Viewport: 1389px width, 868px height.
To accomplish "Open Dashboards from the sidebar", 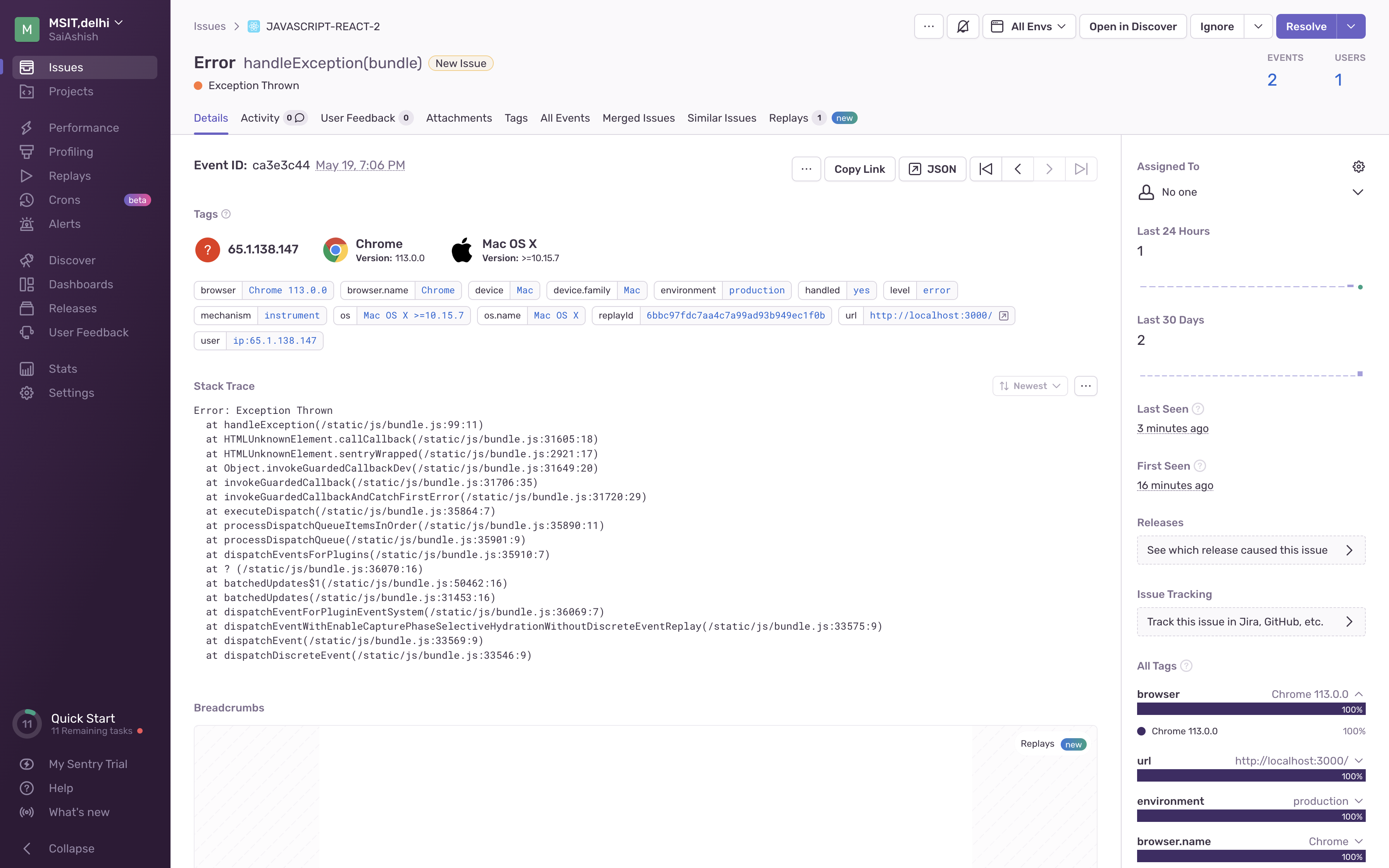I will pos(80,284).
